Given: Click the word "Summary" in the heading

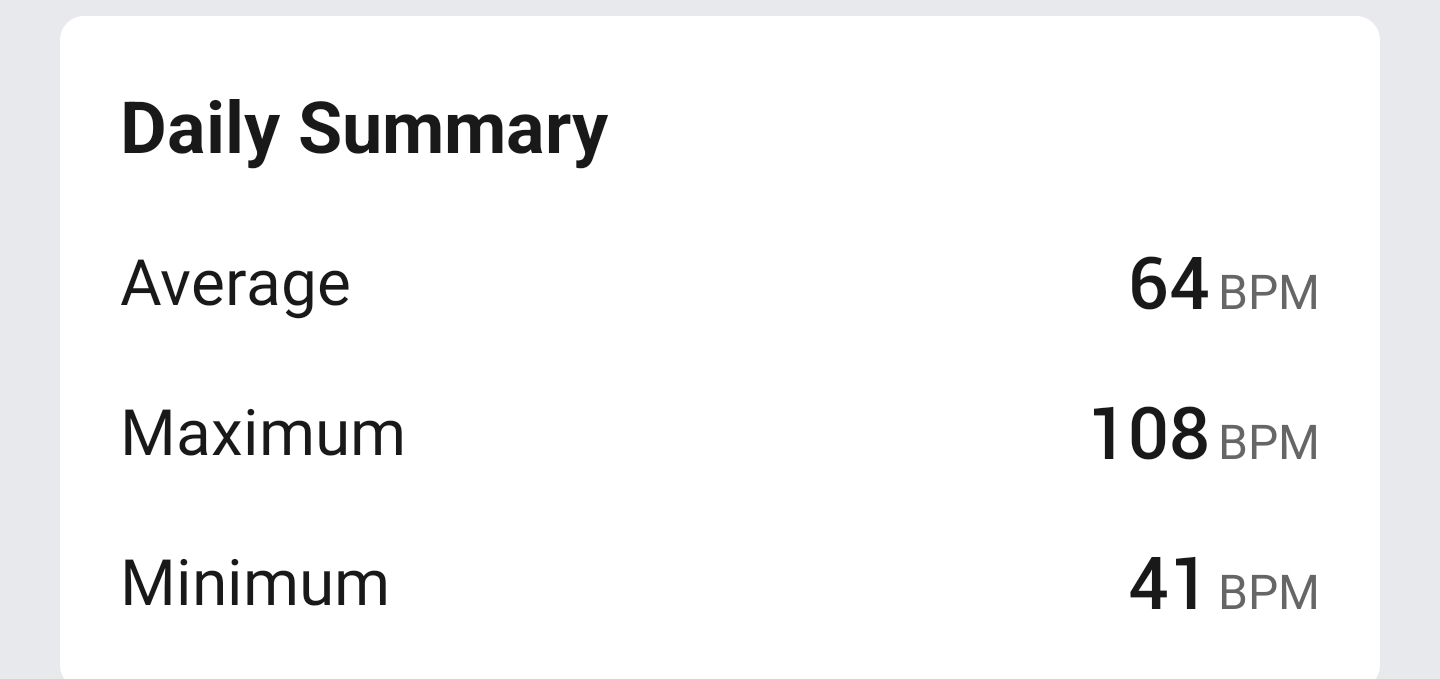Looking at the screenshot, I should point(452,130).
